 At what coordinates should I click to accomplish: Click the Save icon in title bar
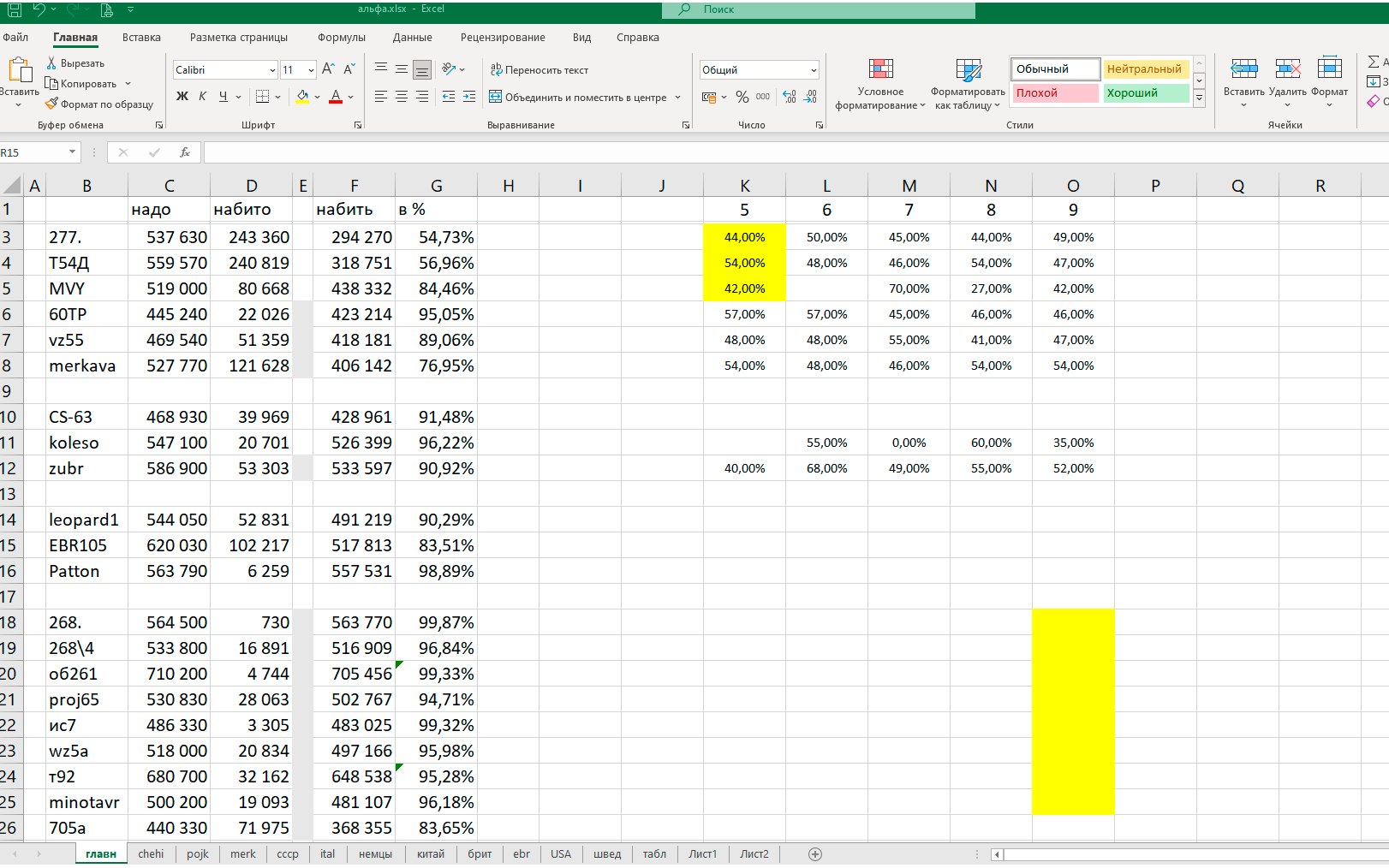coord(15,10)
